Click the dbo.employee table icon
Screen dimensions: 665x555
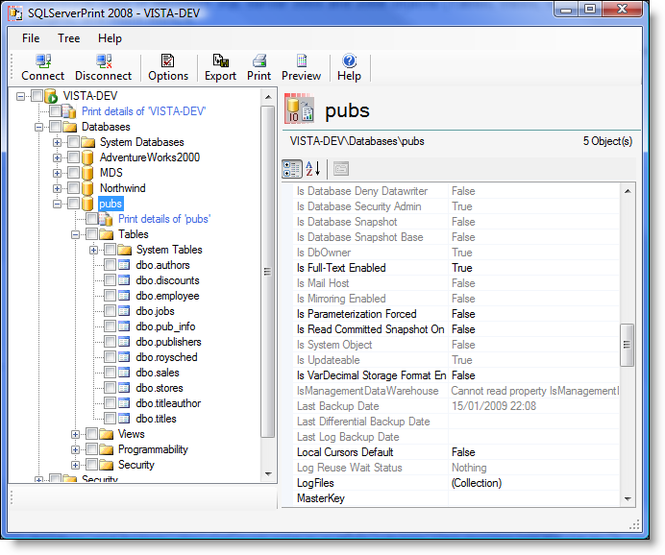(124, 296)
